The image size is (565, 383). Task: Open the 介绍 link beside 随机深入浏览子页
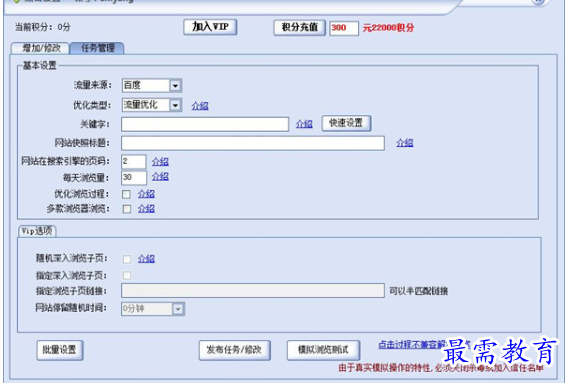146,259
